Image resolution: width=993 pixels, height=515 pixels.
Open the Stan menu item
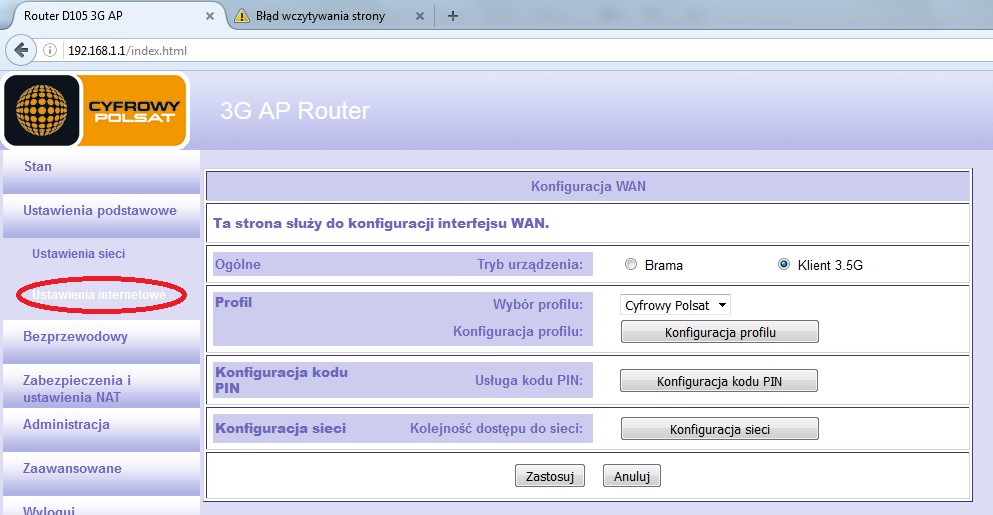pyautogui.click(x=38, y=167)
